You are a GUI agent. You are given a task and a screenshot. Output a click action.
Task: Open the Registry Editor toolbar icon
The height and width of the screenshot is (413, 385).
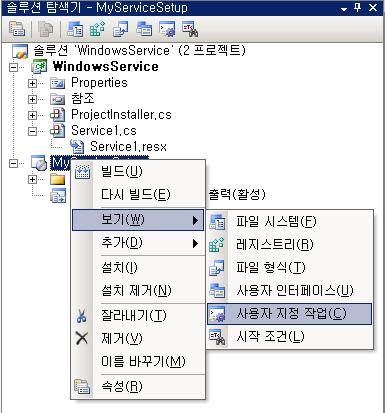(97, 29)
